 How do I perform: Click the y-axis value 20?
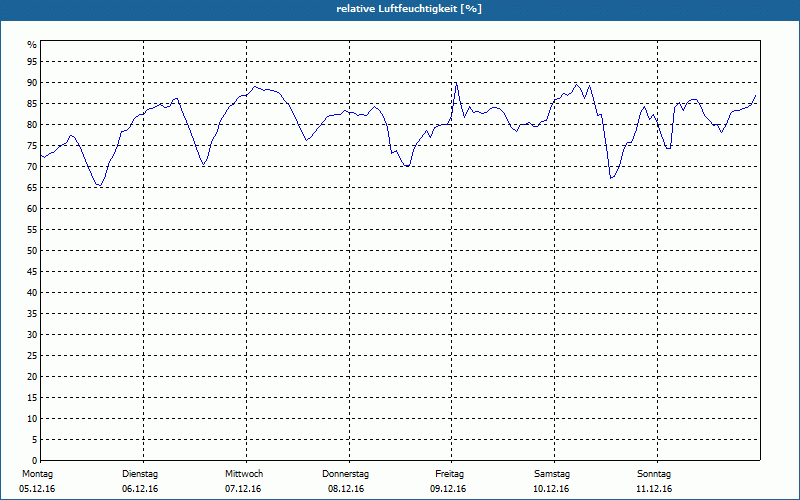[x=32, y=377]
